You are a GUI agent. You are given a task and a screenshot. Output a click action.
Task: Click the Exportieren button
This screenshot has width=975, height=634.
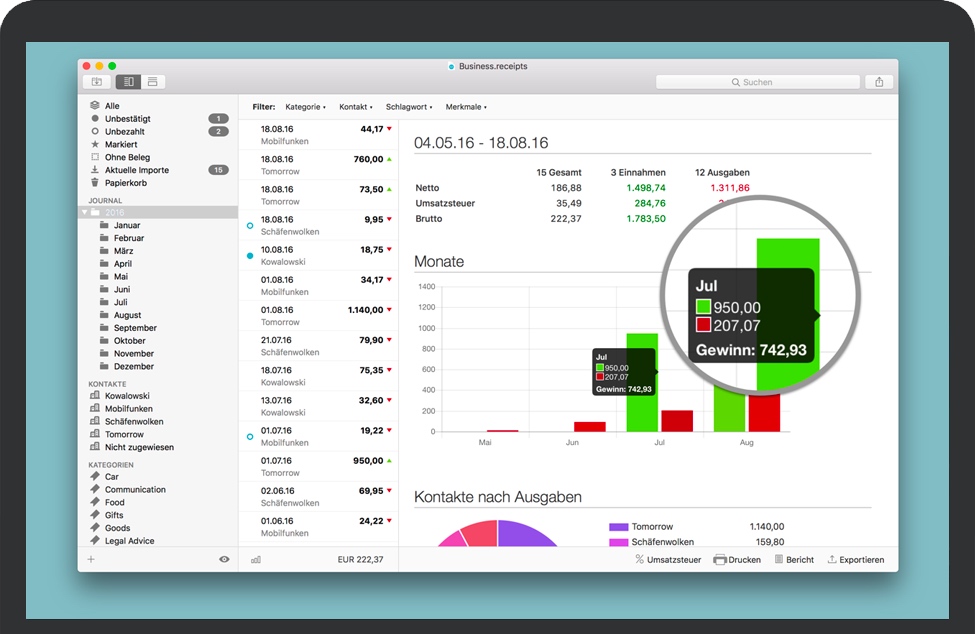855,560
